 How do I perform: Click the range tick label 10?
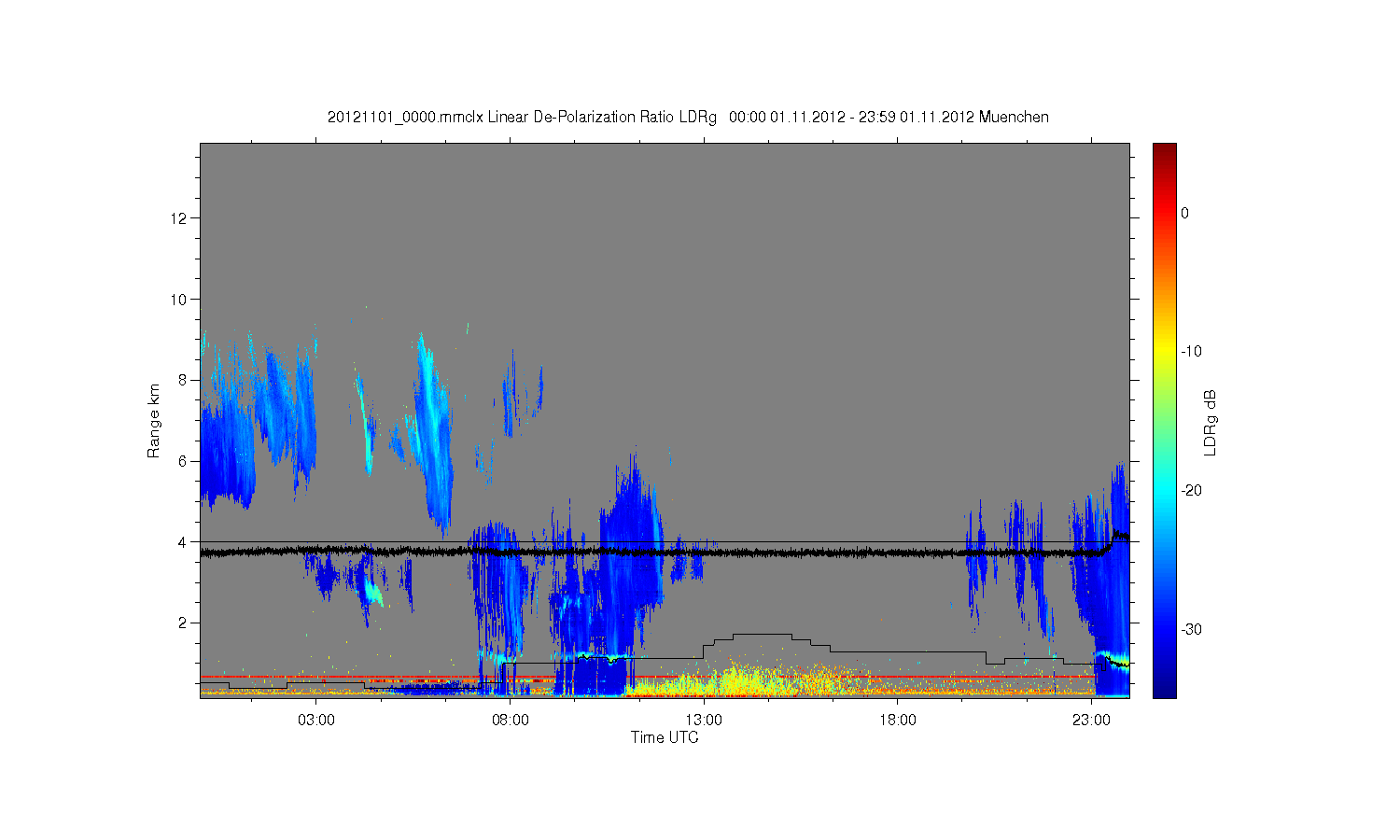click(180, 300)
